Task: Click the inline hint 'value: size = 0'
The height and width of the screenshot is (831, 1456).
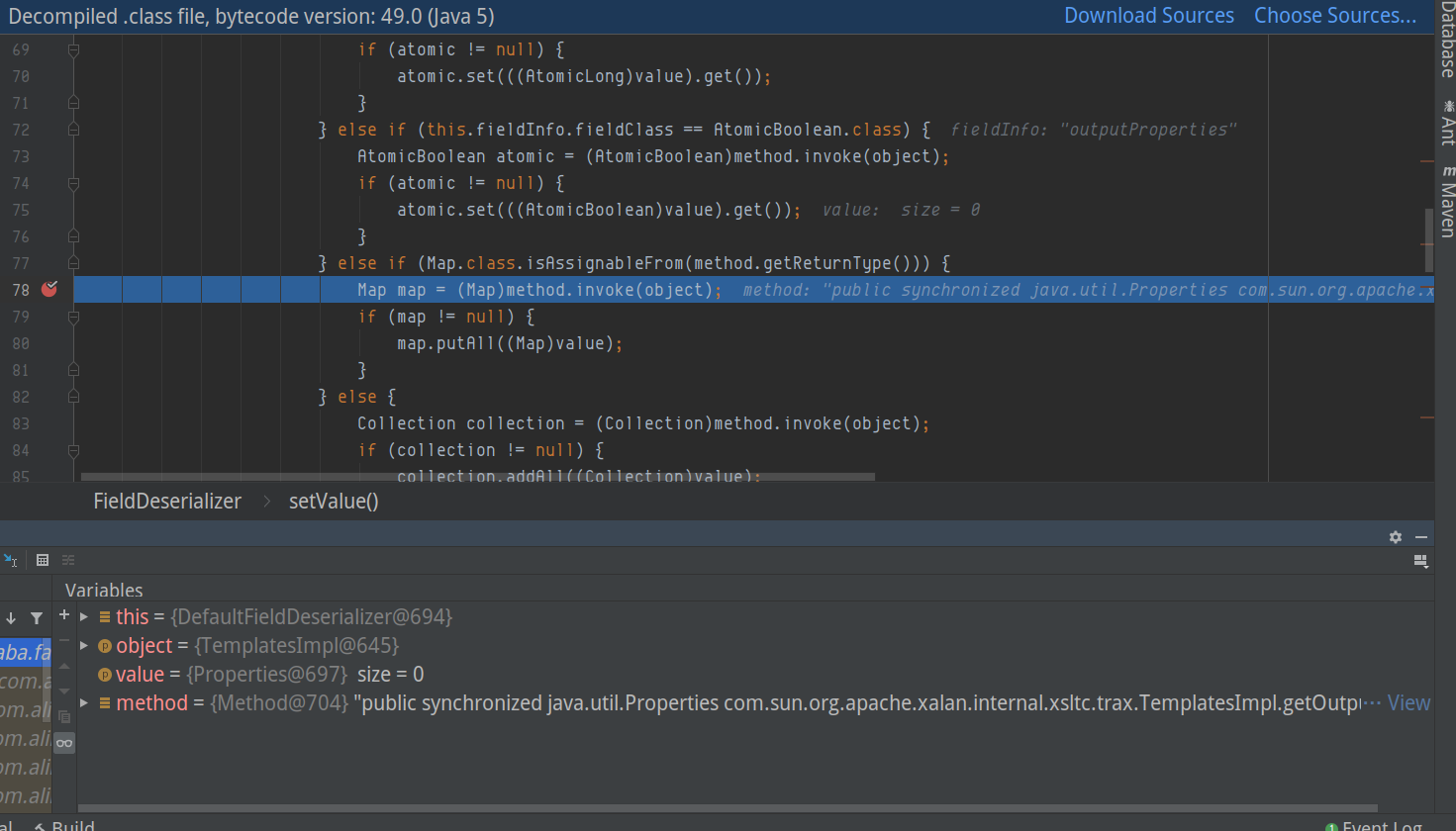Action: tap(901, 210)
